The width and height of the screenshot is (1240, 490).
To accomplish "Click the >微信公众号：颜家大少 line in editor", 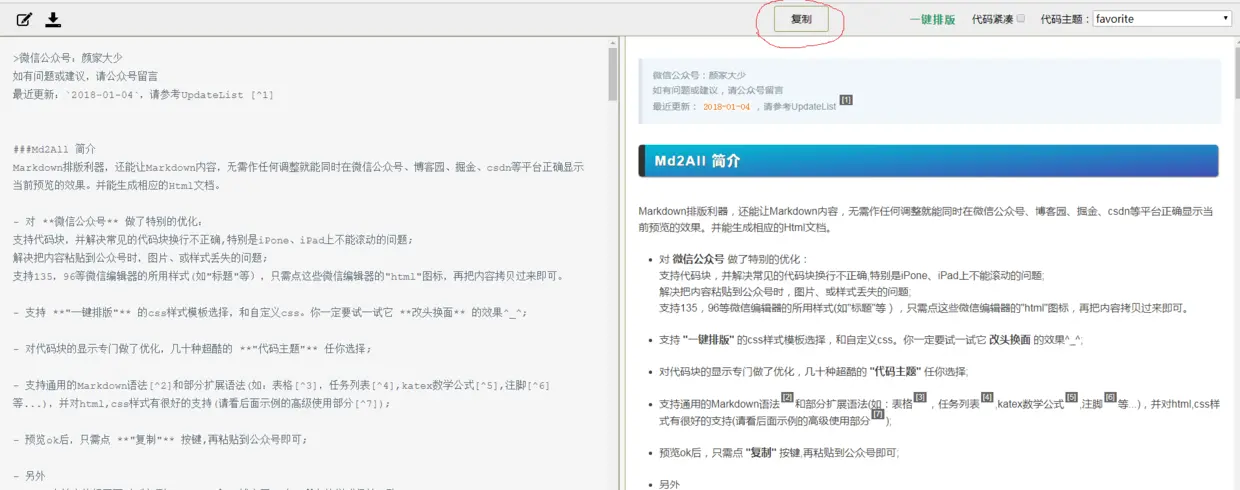I will 68,58.
